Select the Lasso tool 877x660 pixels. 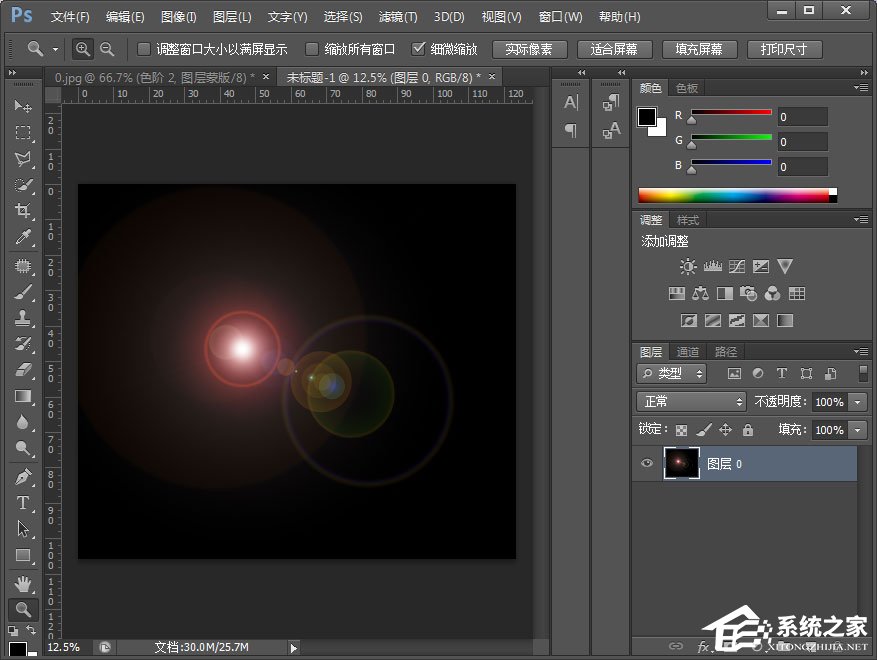click(x=23, y=159)
